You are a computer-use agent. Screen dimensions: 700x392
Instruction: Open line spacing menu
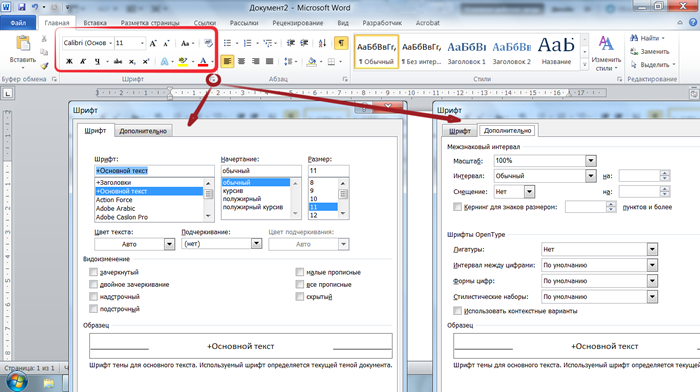coord(288,61)
